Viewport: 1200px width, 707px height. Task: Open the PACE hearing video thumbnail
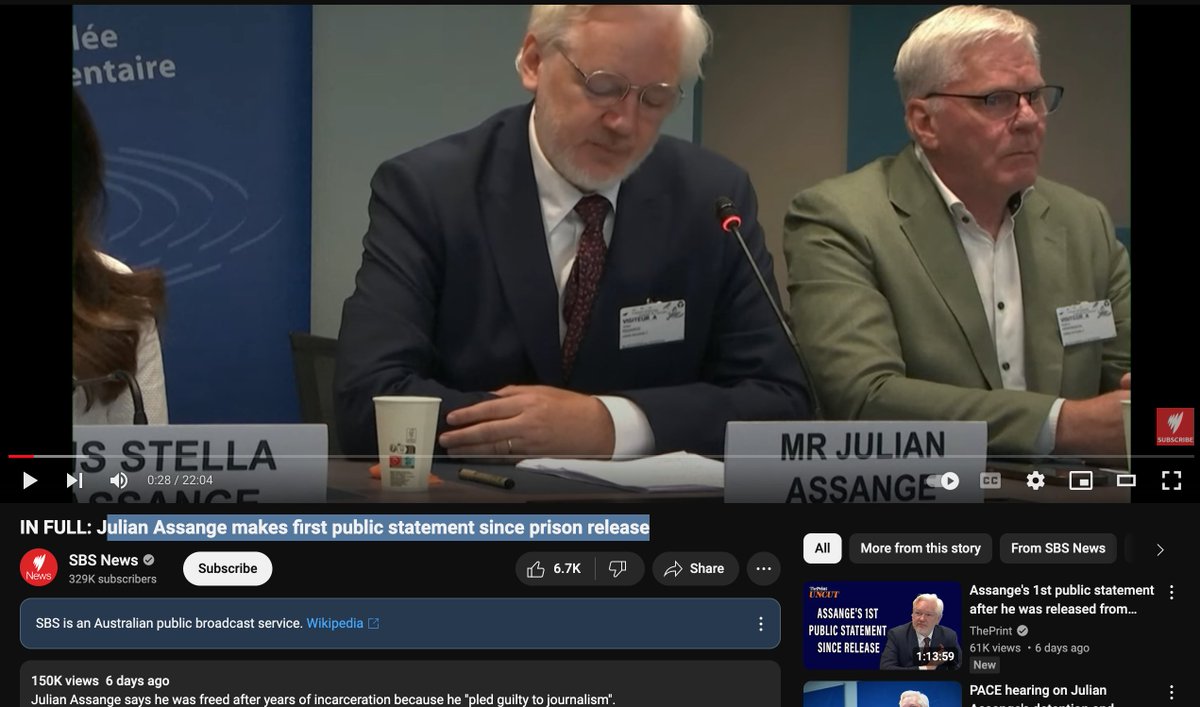(x=882, y=694)
